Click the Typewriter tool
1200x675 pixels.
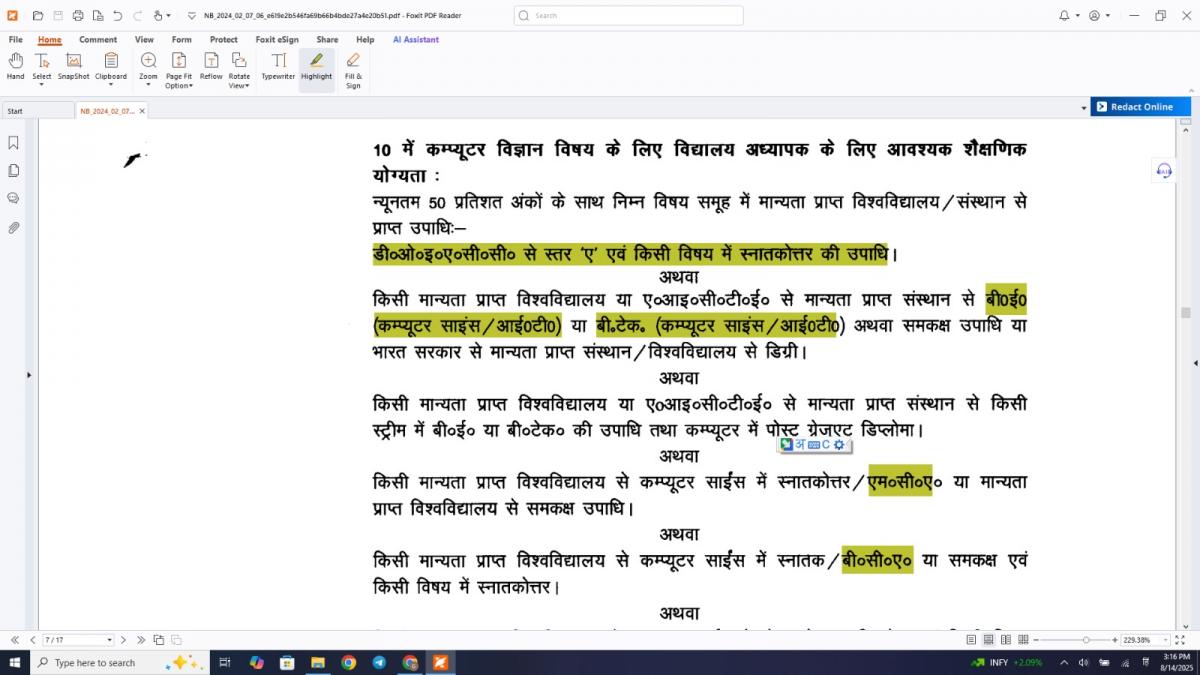[x=278, y=66]
